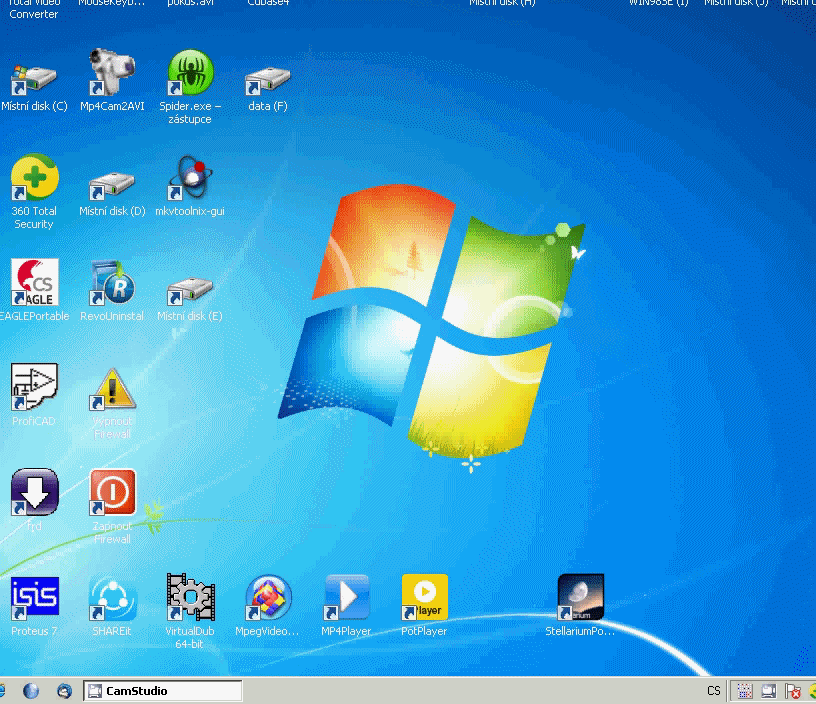The image size is (816, 704).
Task: Select the Zapnout Firewall red icon
Action: [x=112, y=492]
